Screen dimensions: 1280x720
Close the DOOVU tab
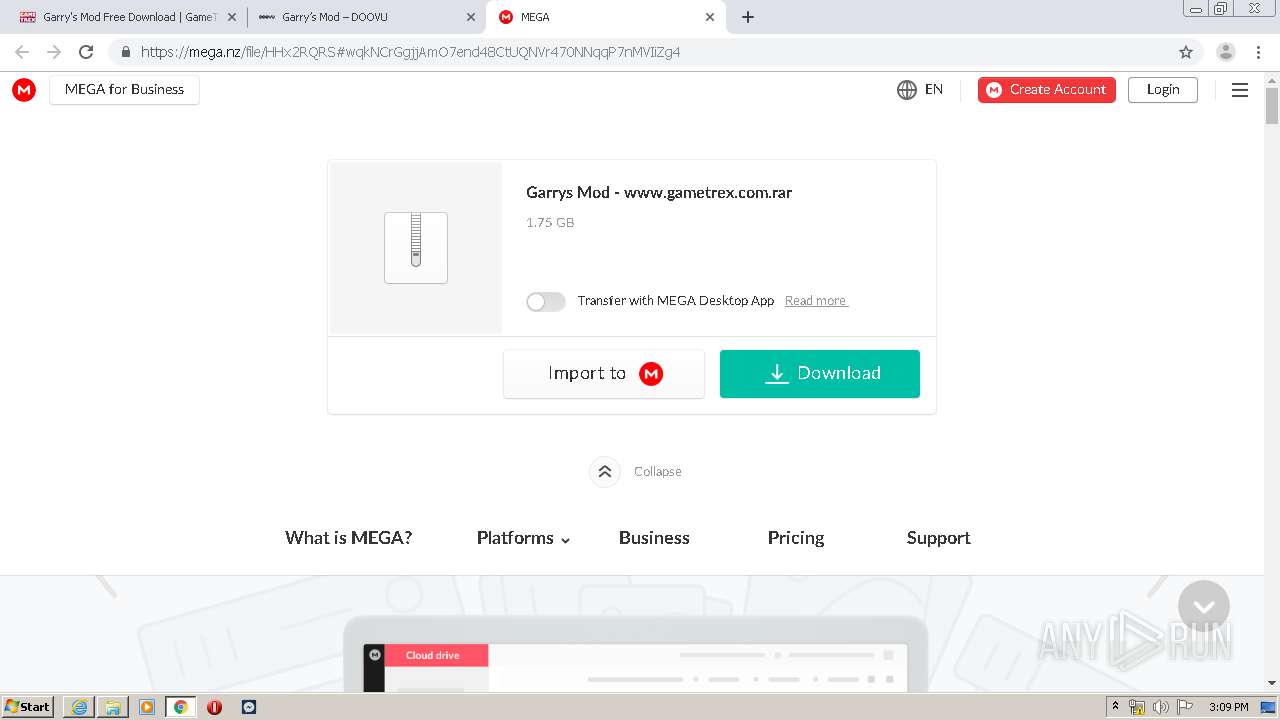pos(471,17)
